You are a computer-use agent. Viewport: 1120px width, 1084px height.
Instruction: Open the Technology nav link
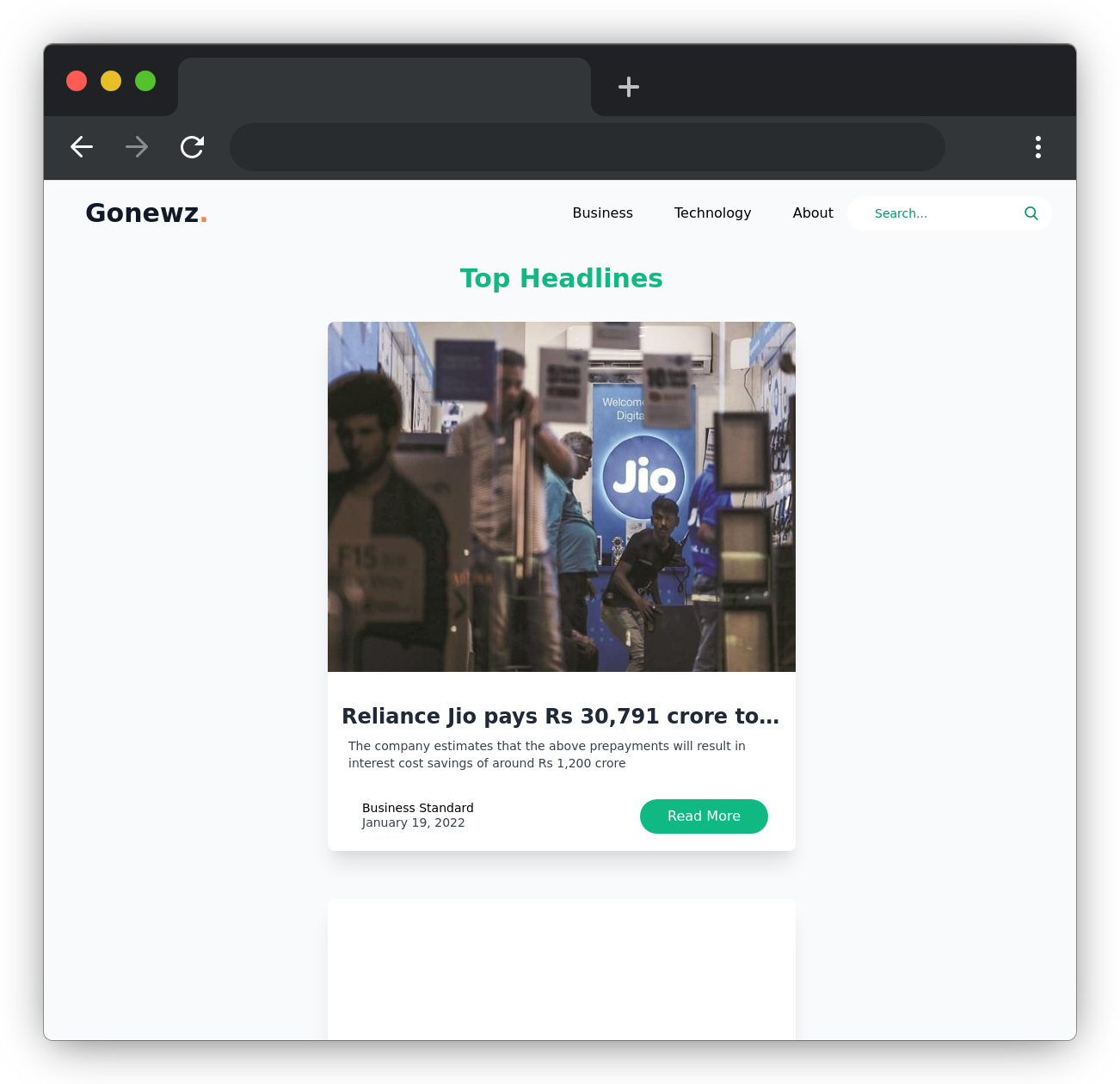click(713, 213)
